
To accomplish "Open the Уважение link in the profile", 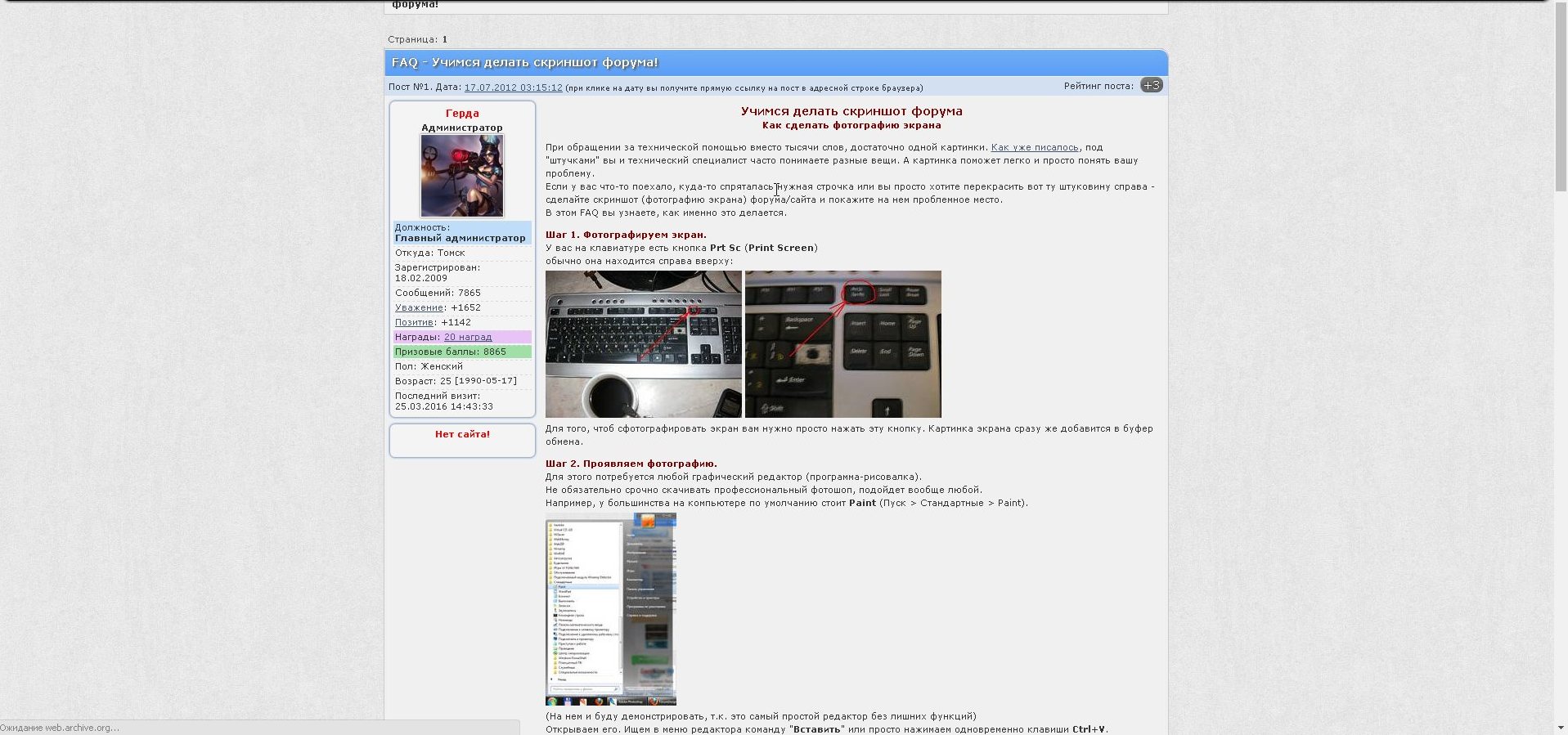I will pyautogui.click(x=419, y=308).
